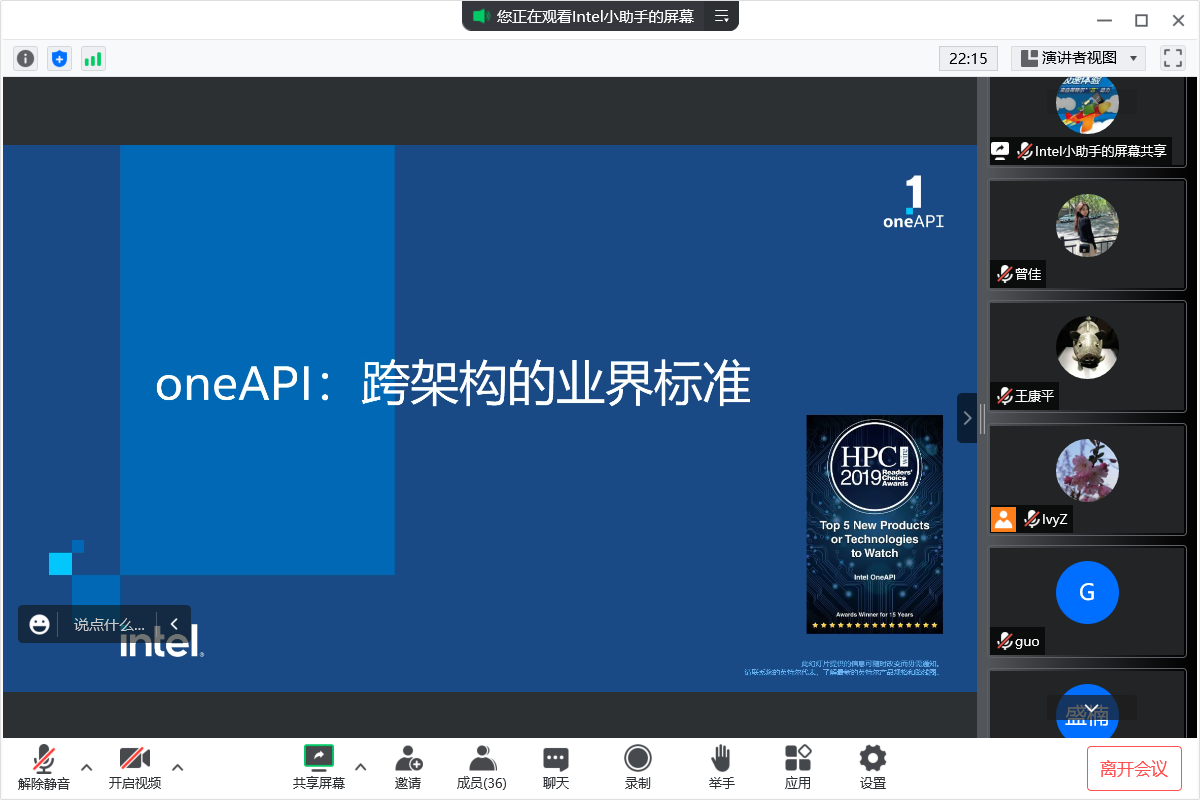Start recording with 录制 button
Viewport: 1200px width, 800px height.
637,766
